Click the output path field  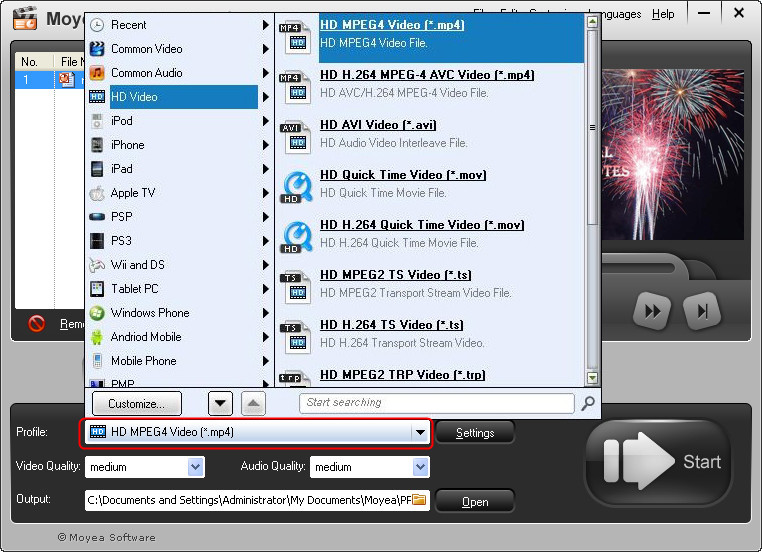coord(257,500)
